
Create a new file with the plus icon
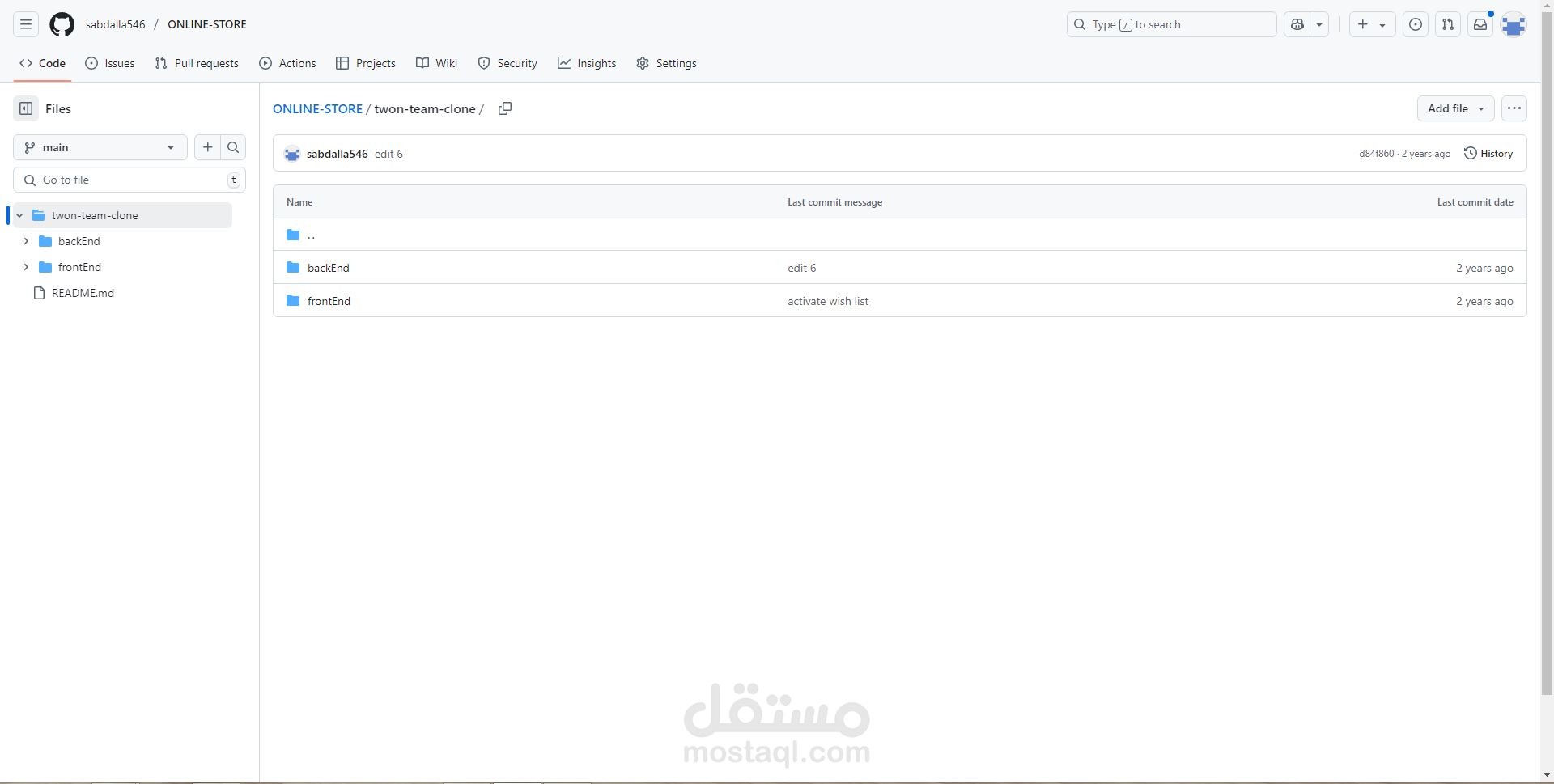207,147
